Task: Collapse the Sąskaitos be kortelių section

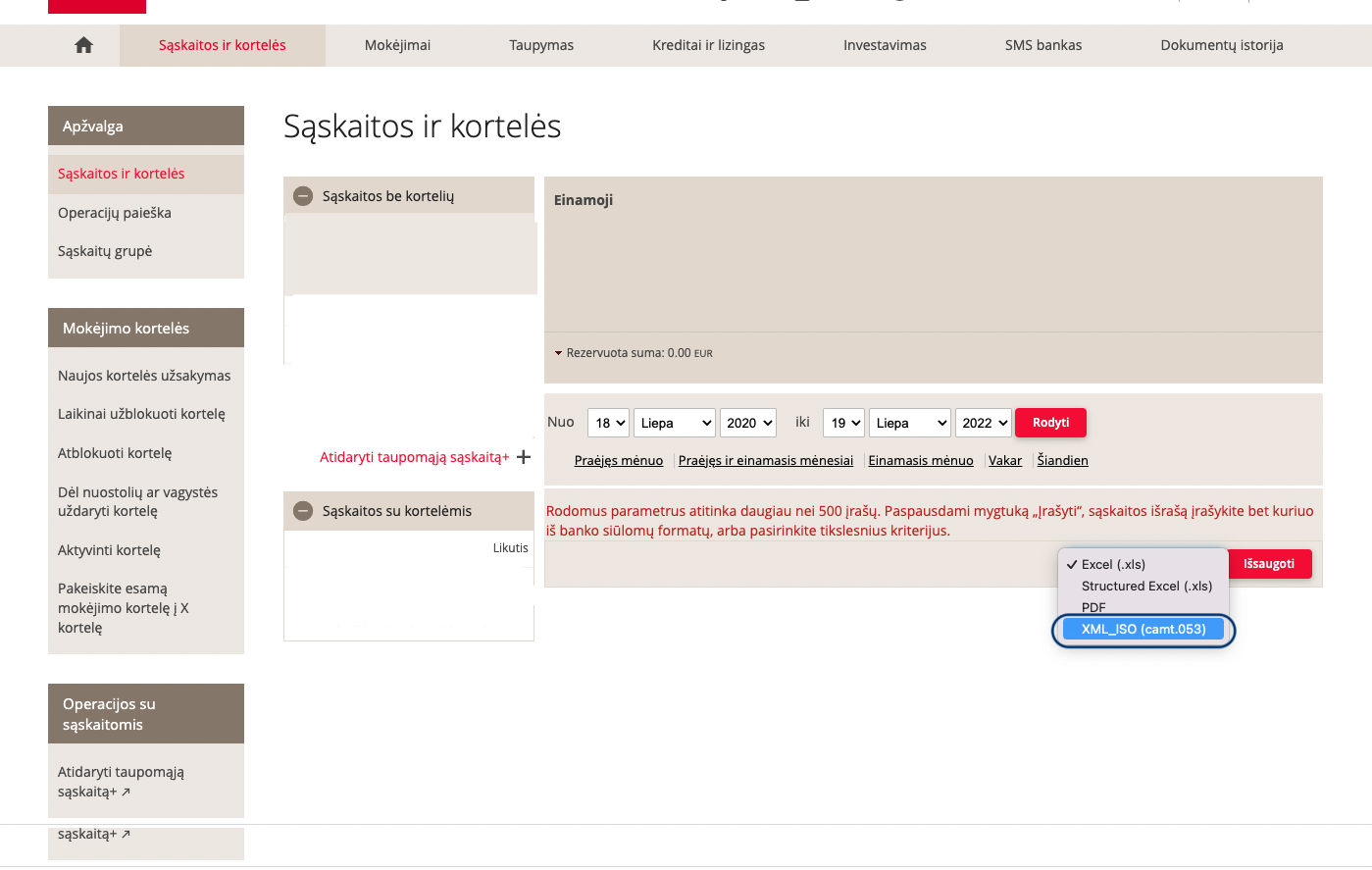Action: tap(304, 196)
